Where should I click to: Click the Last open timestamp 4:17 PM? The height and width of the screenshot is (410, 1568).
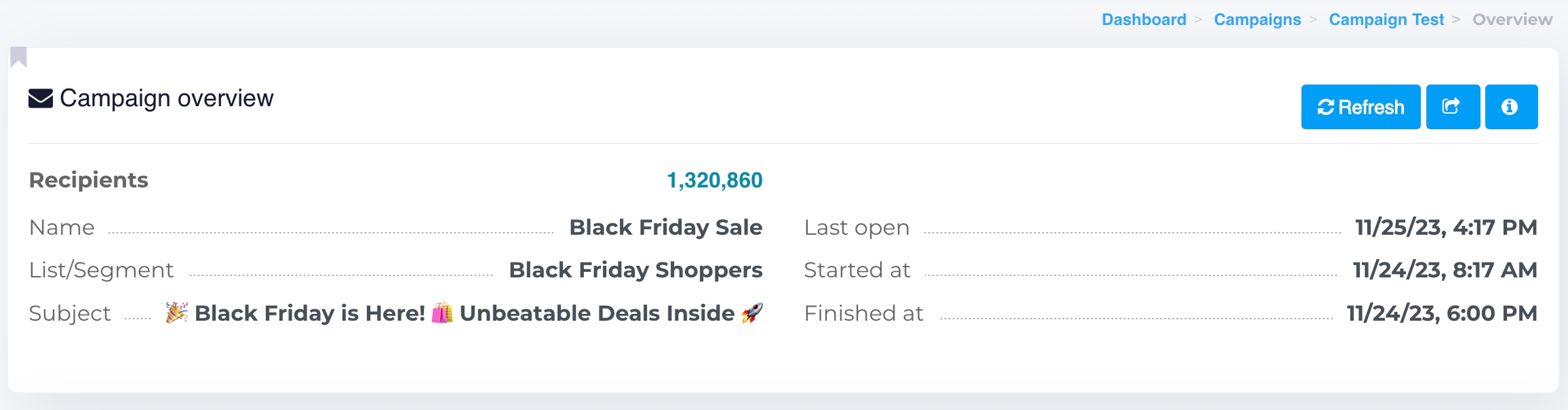pyautogui.click(x=1445, y=227)
